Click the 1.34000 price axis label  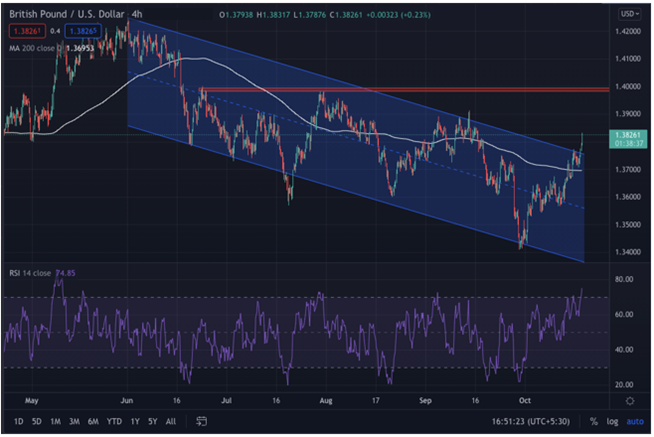[628, 252]
